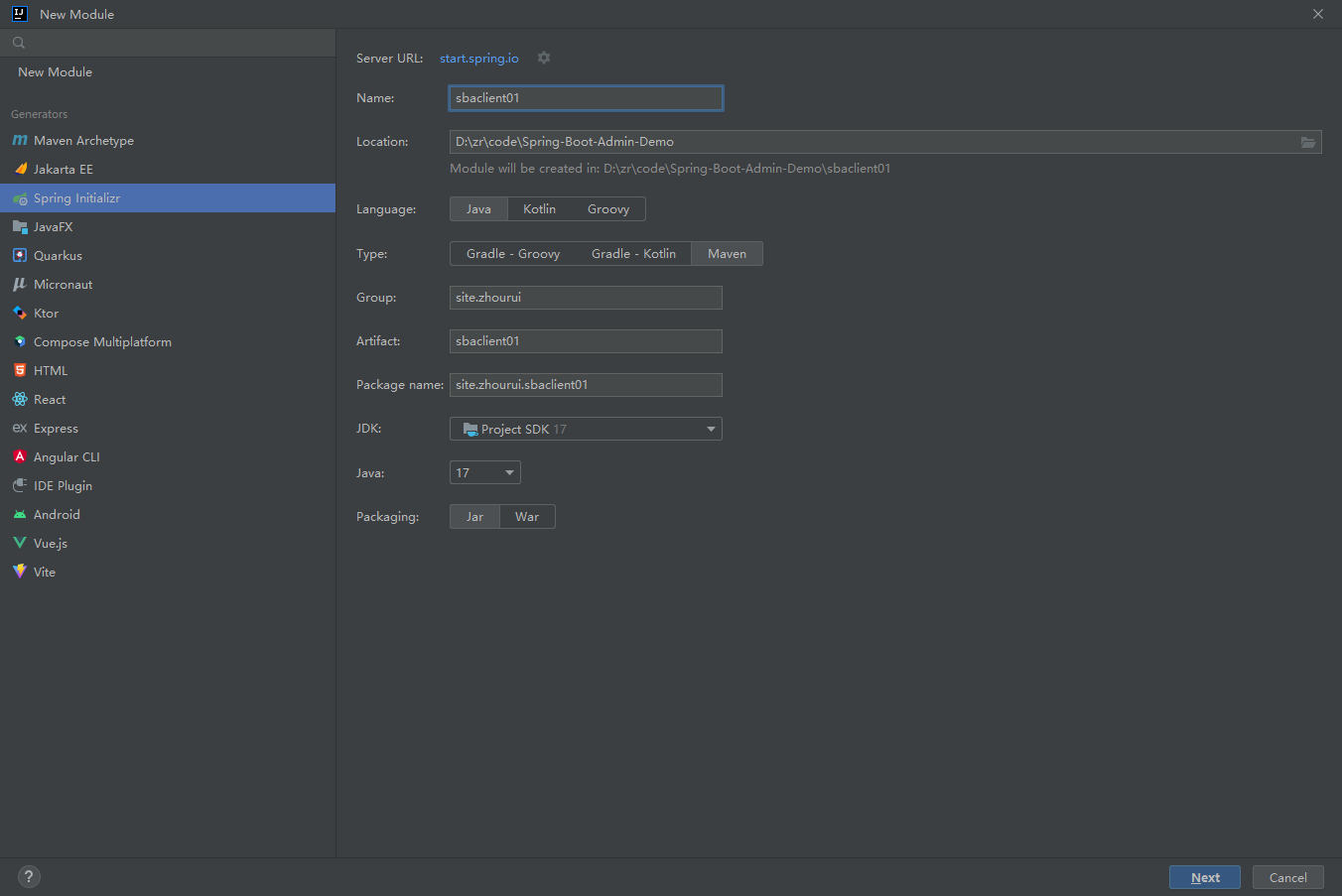
Task: Open help with question mark button
Action: coord(29,876)
